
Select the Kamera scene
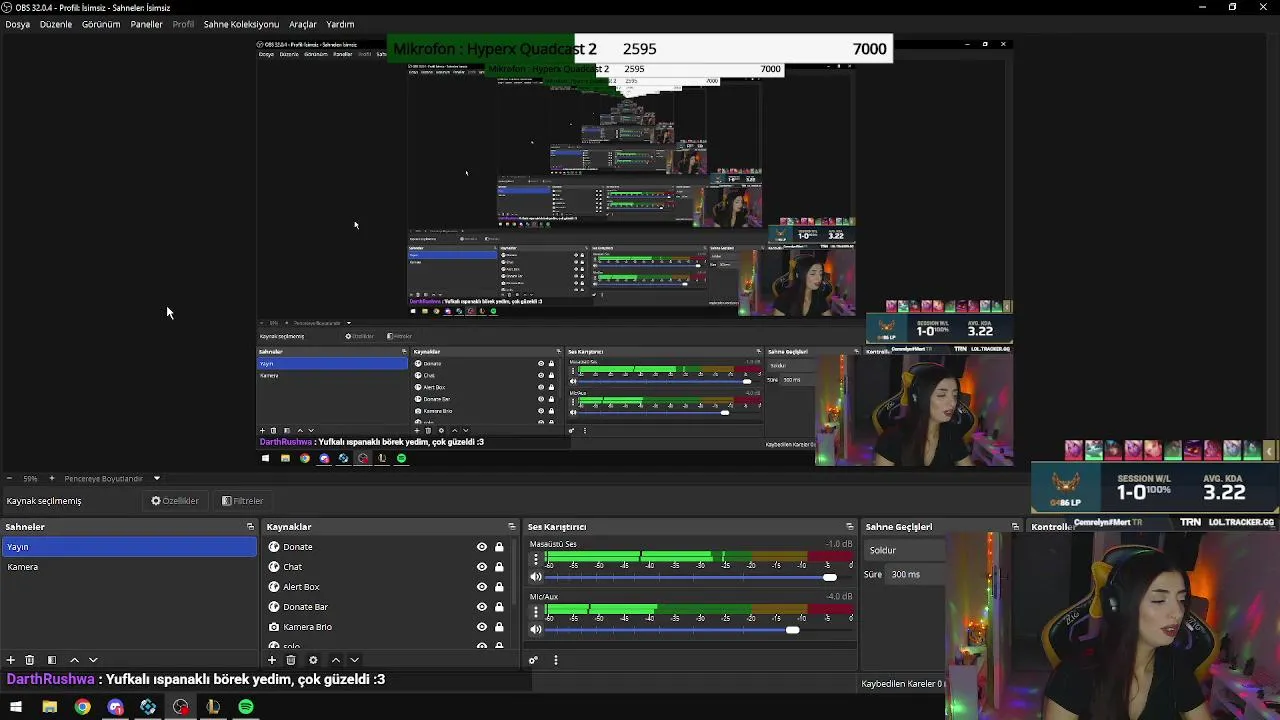(x=129, y=567)
